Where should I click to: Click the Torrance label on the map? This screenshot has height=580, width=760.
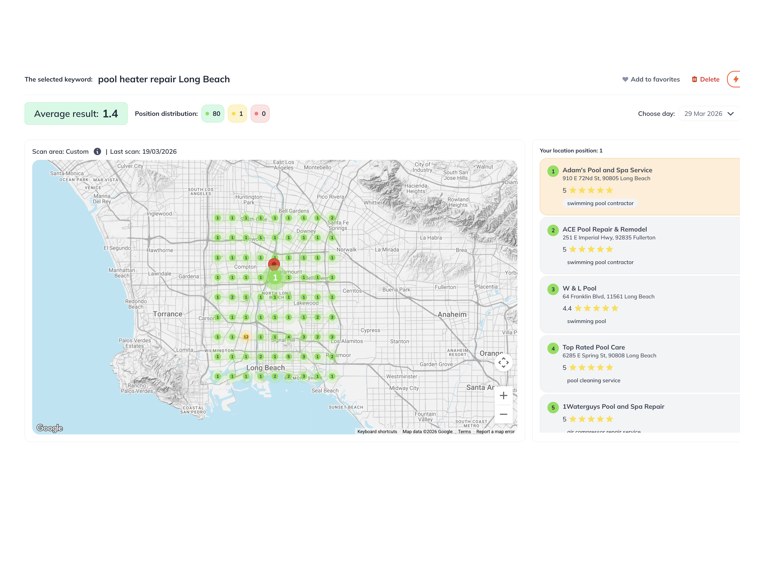pyautogui.click(x=168, y=314)
